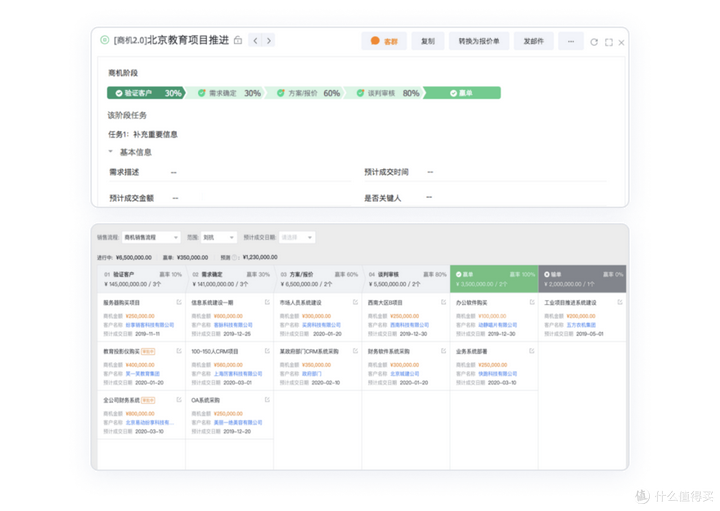Click the green target icon before [商机2.0] title
This screenshot has height=511, width=720.
click(105, 40)
